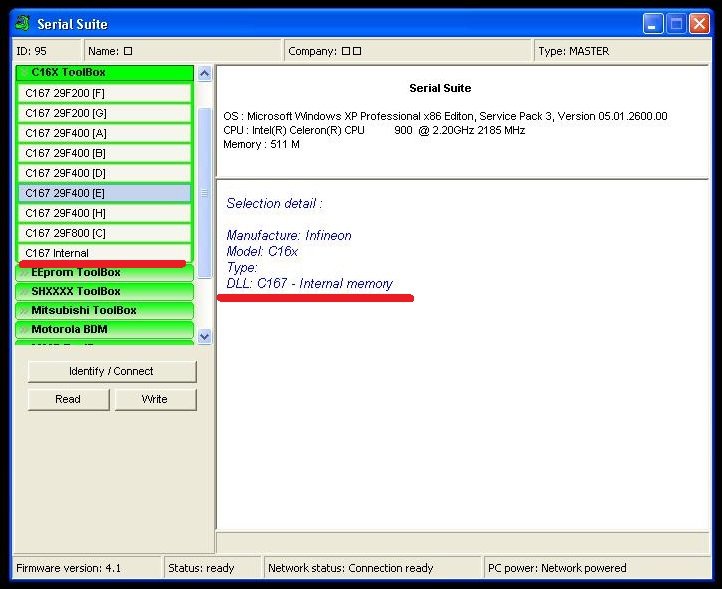Click toolbox list scroll down arrow
Screen dimensions: 722x589
pos(204,337)
